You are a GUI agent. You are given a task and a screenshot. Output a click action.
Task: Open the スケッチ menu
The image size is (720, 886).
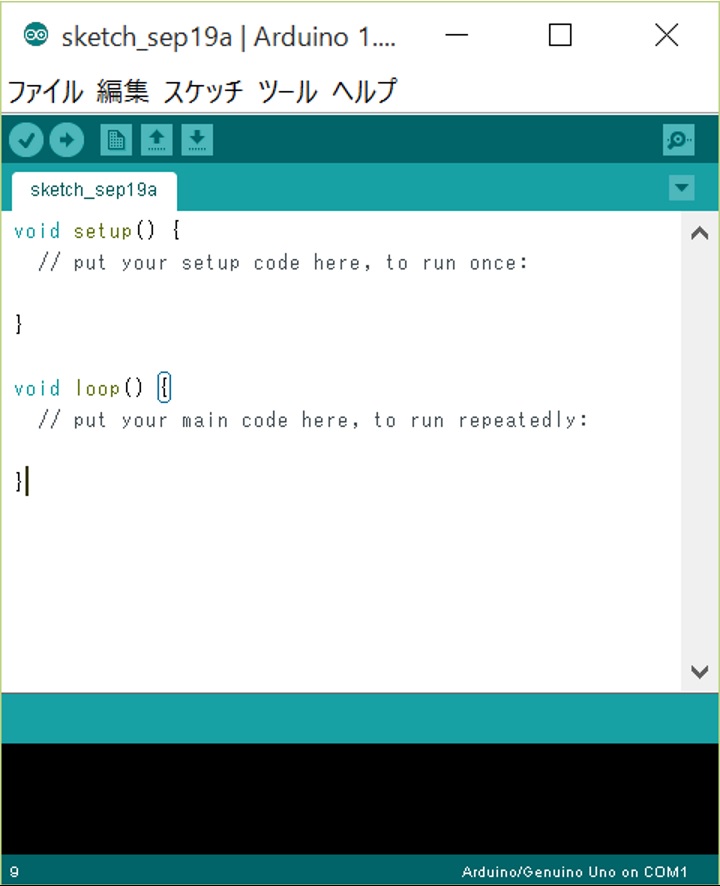pyautogui.click(x=203, y=92)
